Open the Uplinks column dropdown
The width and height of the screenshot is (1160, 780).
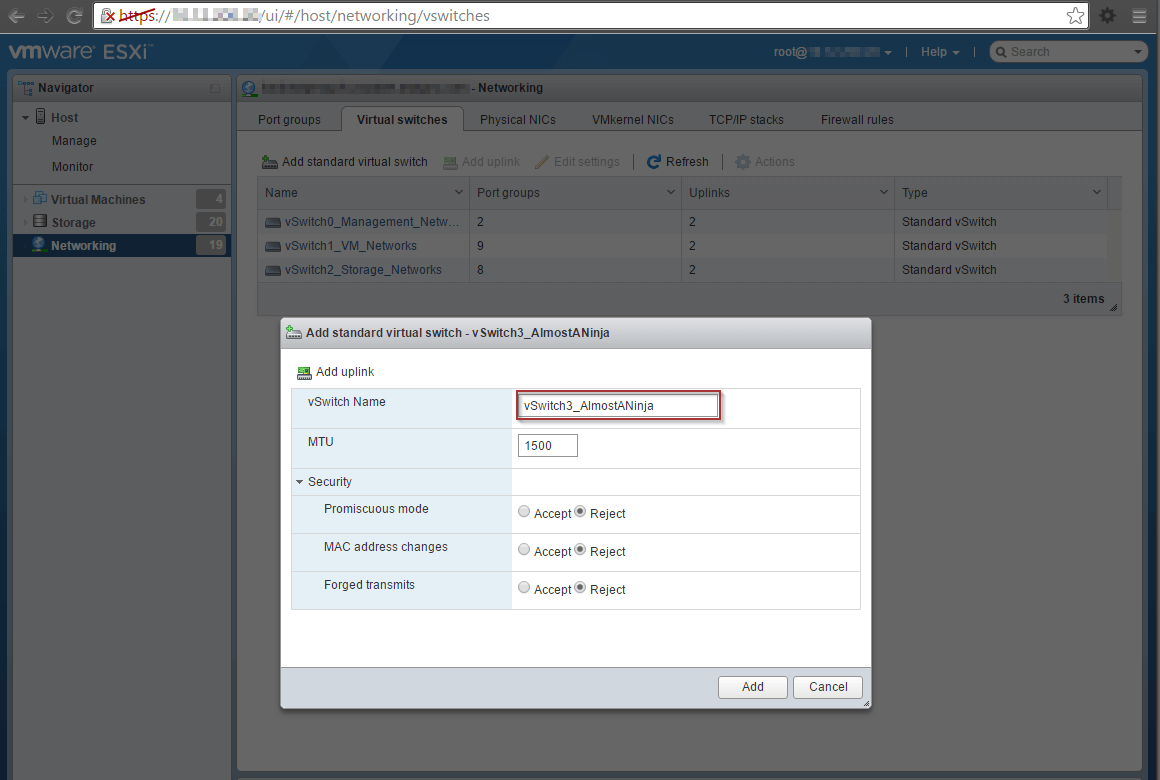pyautogui.click(x=883, y=192)
